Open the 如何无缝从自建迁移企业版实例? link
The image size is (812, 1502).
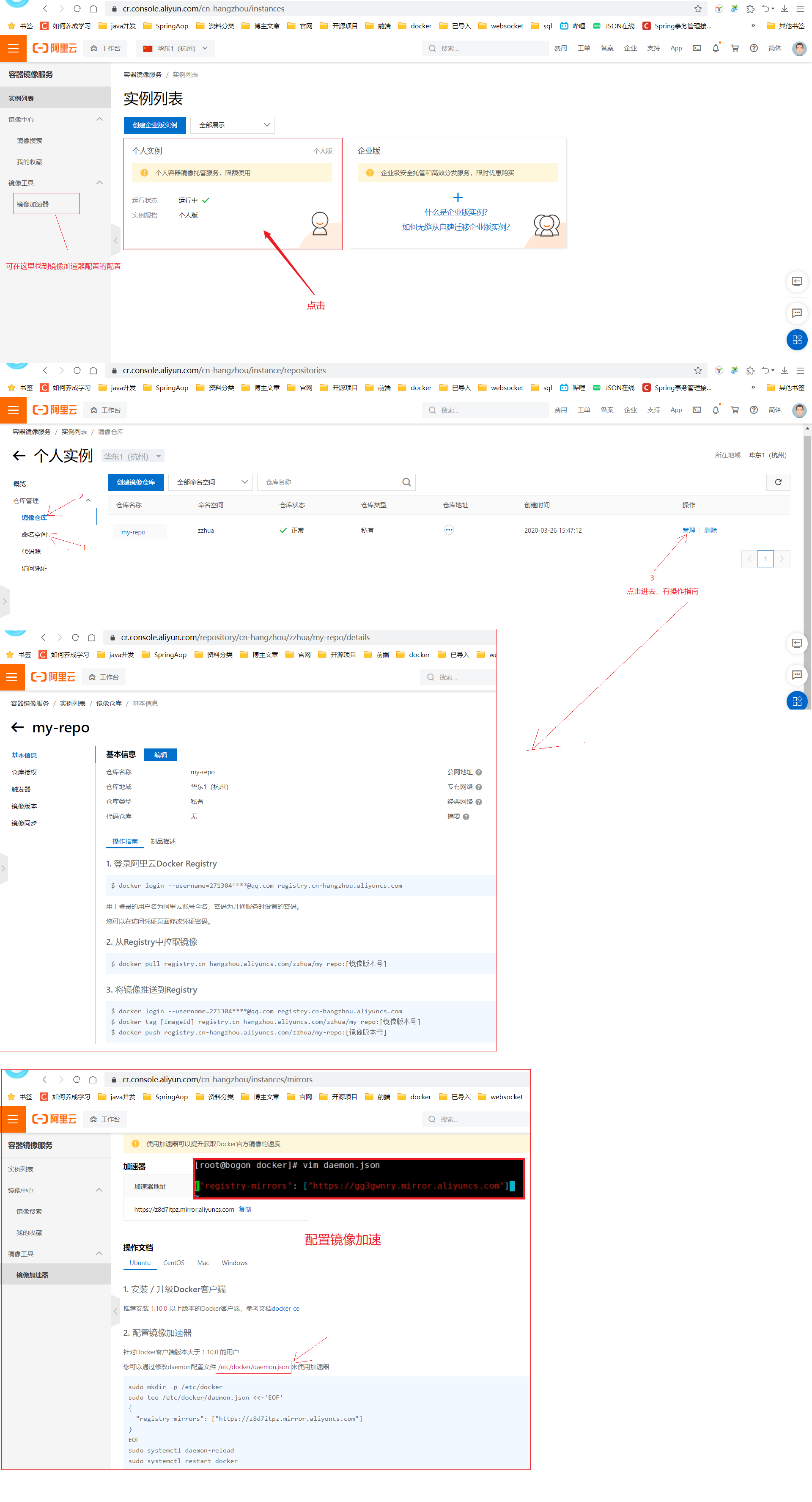(x=456, y=227)
